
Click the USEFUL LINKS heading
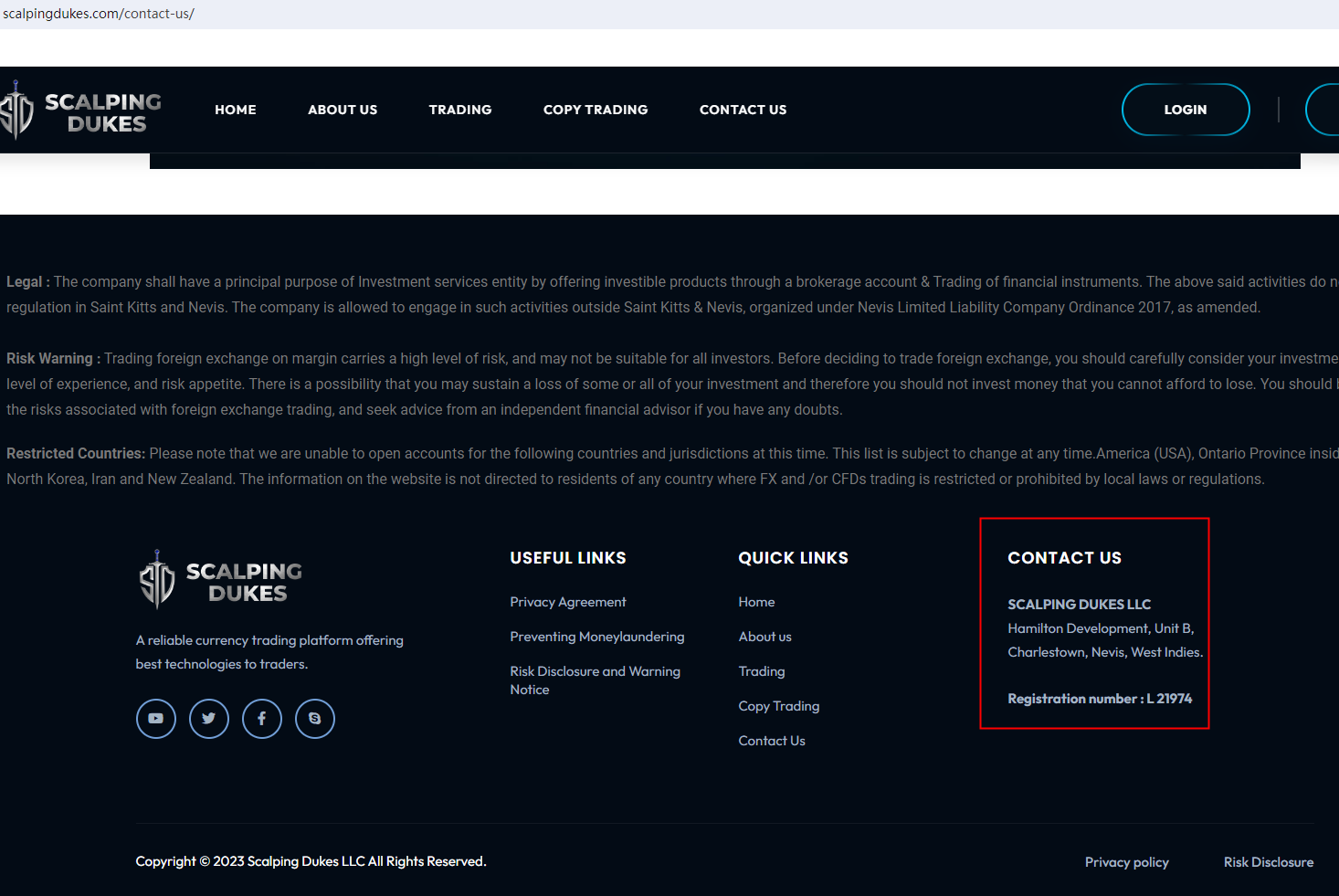tap(568, 558)
